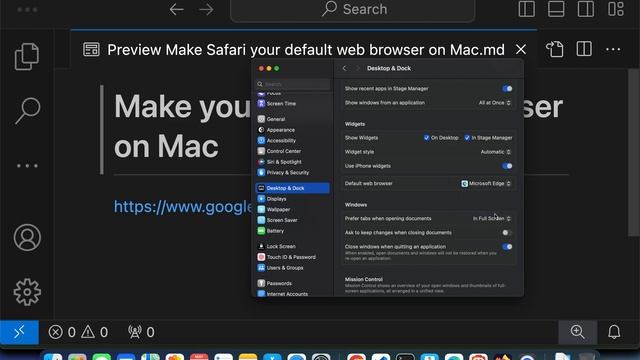
Task: Select Passwords in settings sidebar
Action: [x=293, y=283]
